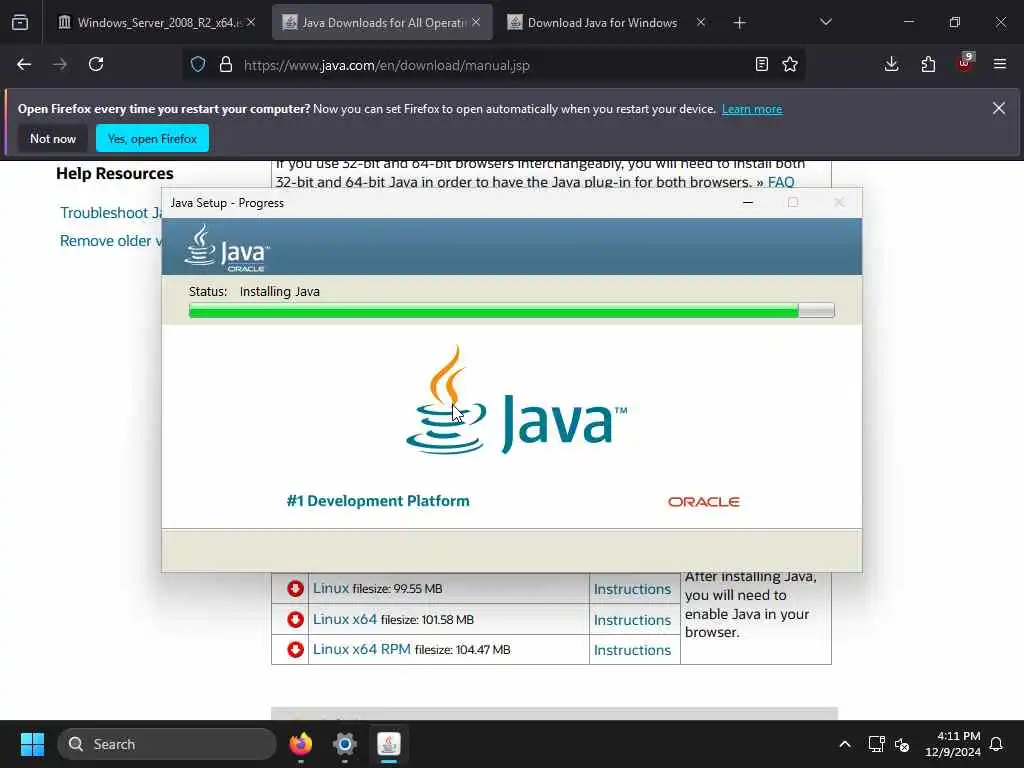Click red download icon beside Linux x64 RPM
Viewport: 1024px width, 768px height.
pos(295,650)
